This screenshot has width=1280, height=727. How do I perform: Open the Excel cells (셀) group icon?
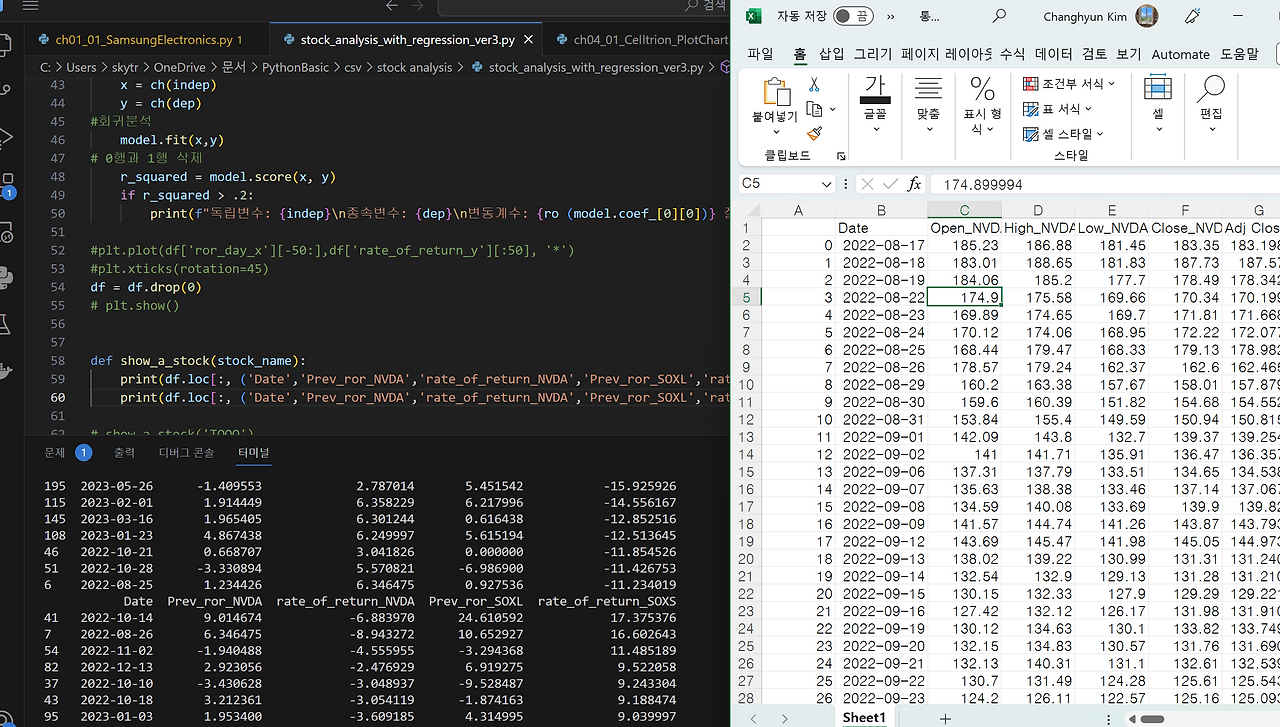click(x=1158, y=88)
